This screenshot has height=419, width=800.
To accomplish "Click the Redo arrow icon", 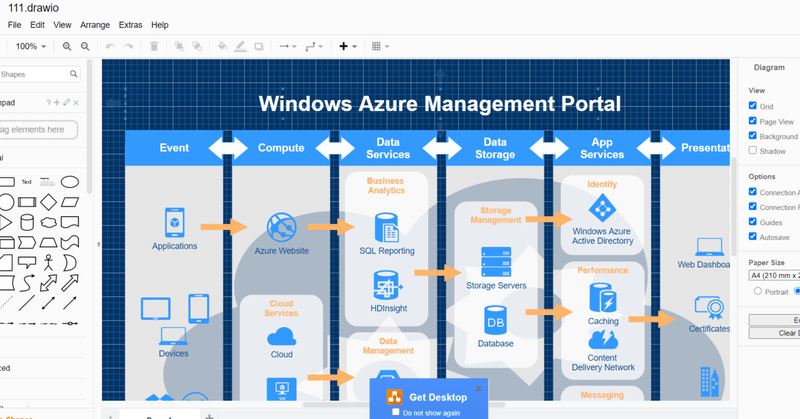I will point(129,46).
